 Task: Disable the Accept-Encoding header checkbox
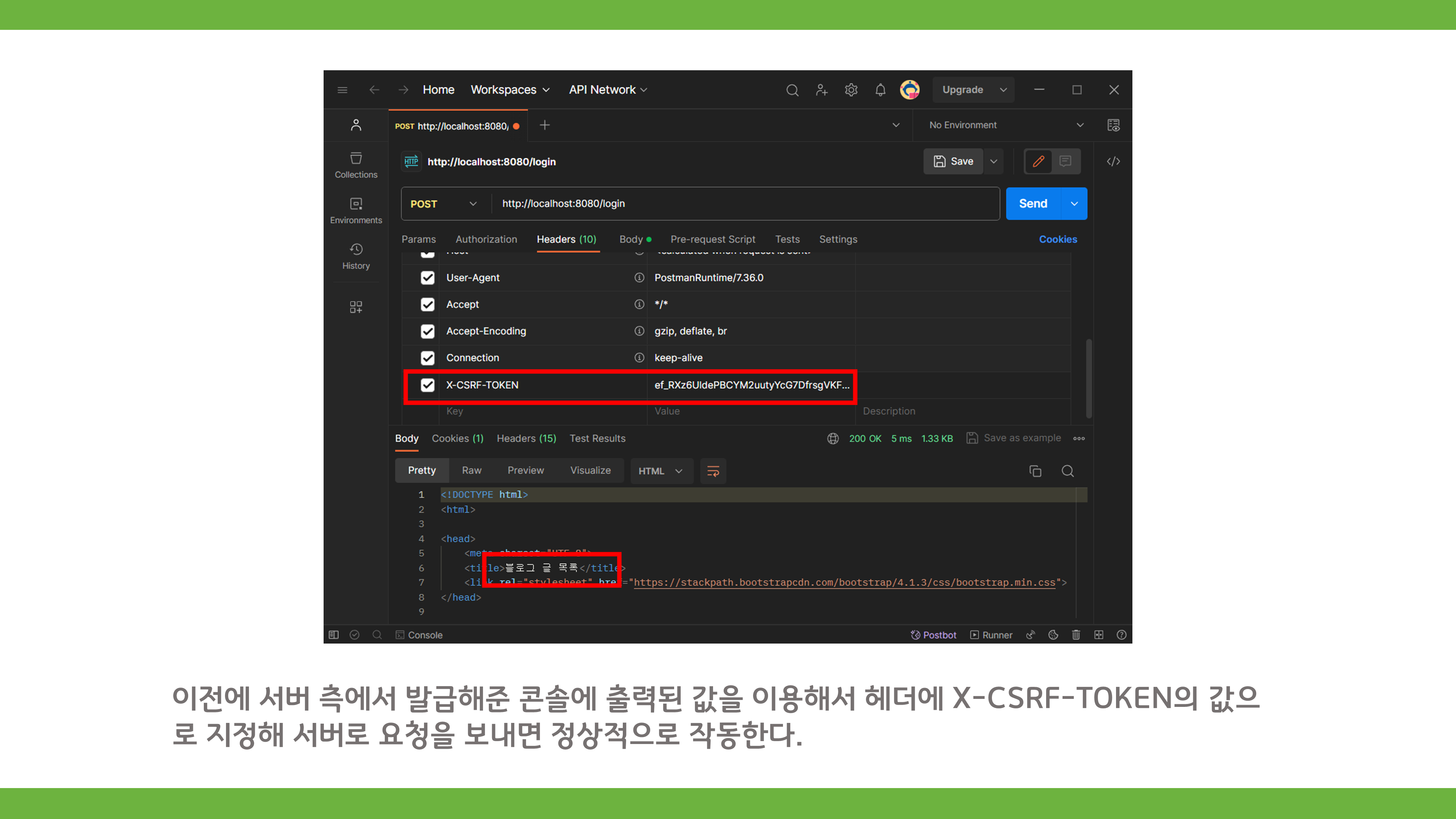coord(427,331)
